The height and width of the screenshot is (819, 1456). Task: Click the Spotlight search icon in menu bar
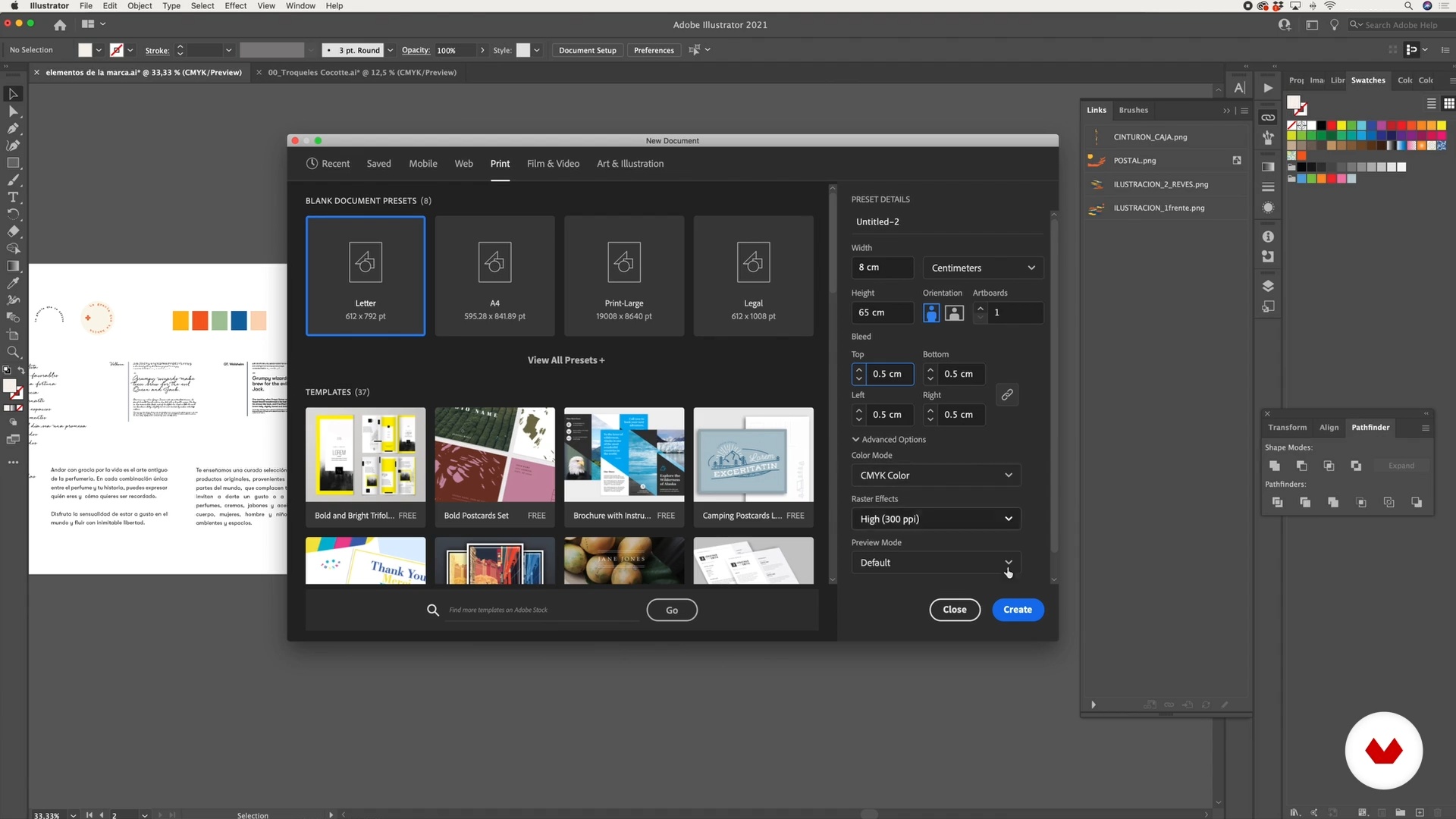(1408, 6)
